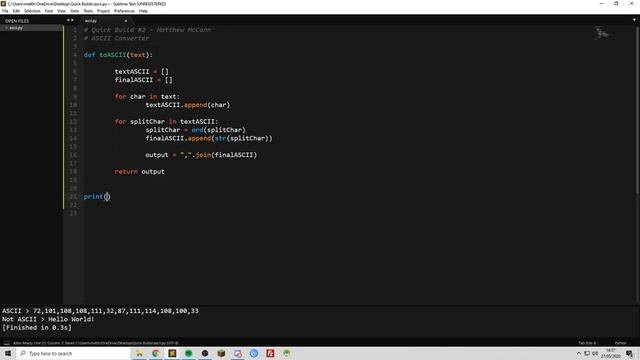Viewport: 640px width, 360px height.
Task: Open the Edit menu
Action: click(x=16, y=11)
